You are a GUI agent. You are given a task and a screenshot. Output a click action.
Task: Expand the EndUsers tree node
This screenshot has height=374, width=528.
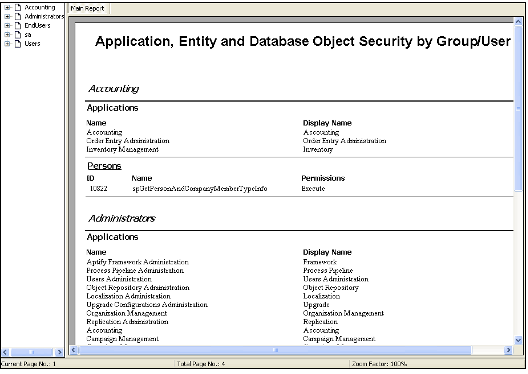pos(7,26)
